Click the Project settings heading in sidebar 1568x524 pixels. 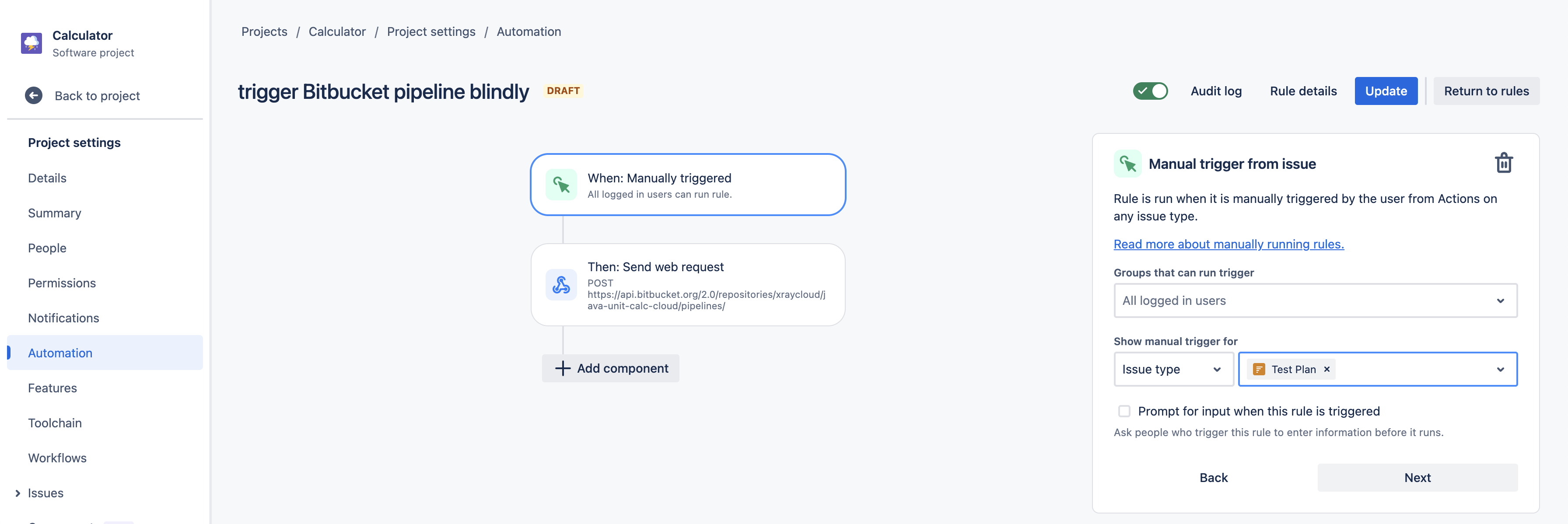point(74,143)
